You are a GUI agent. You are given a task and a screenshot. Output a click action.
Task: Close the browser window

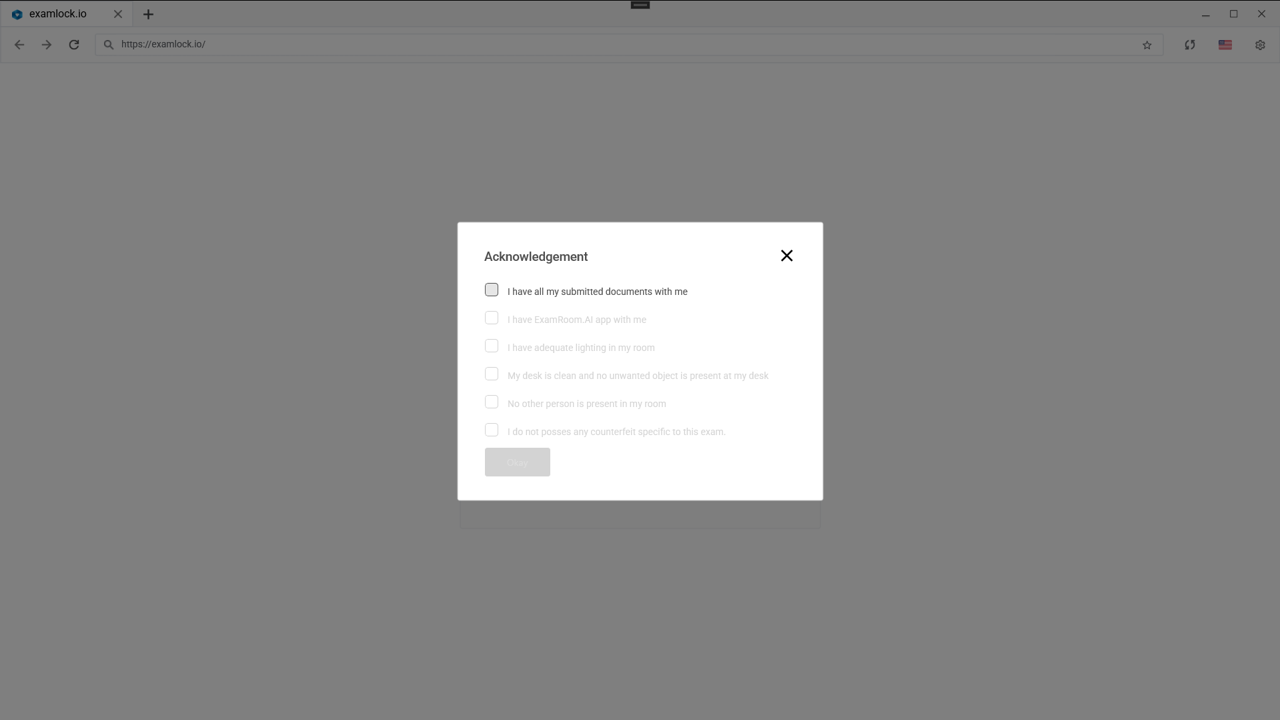(x=1261, y=14)
